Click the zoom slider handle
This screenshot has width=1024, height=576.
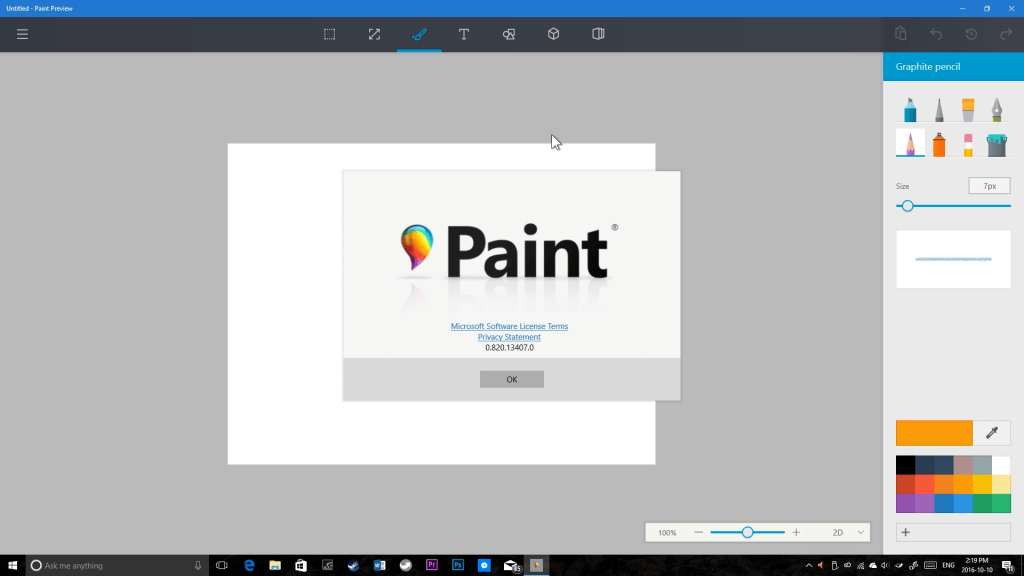[748, 532]
